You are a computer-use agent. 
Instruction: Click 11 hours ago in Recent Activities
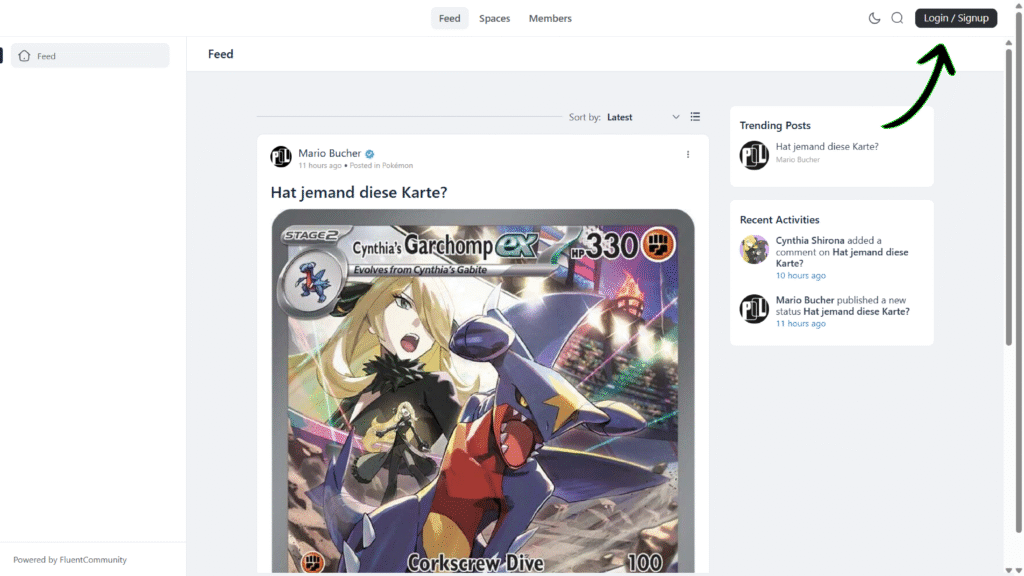801,324
